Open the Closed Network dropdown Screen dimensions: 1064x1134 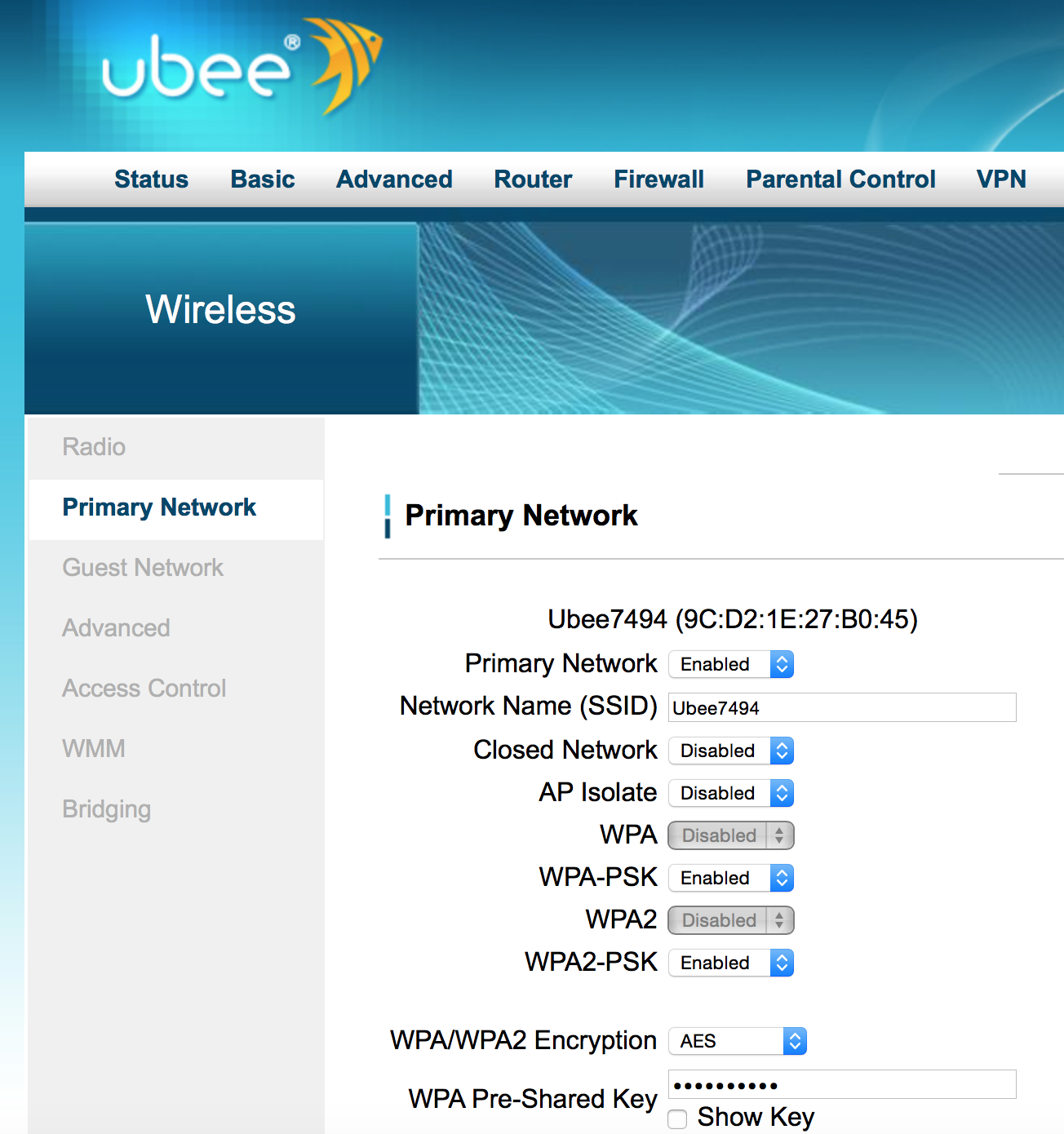(730, 751)
